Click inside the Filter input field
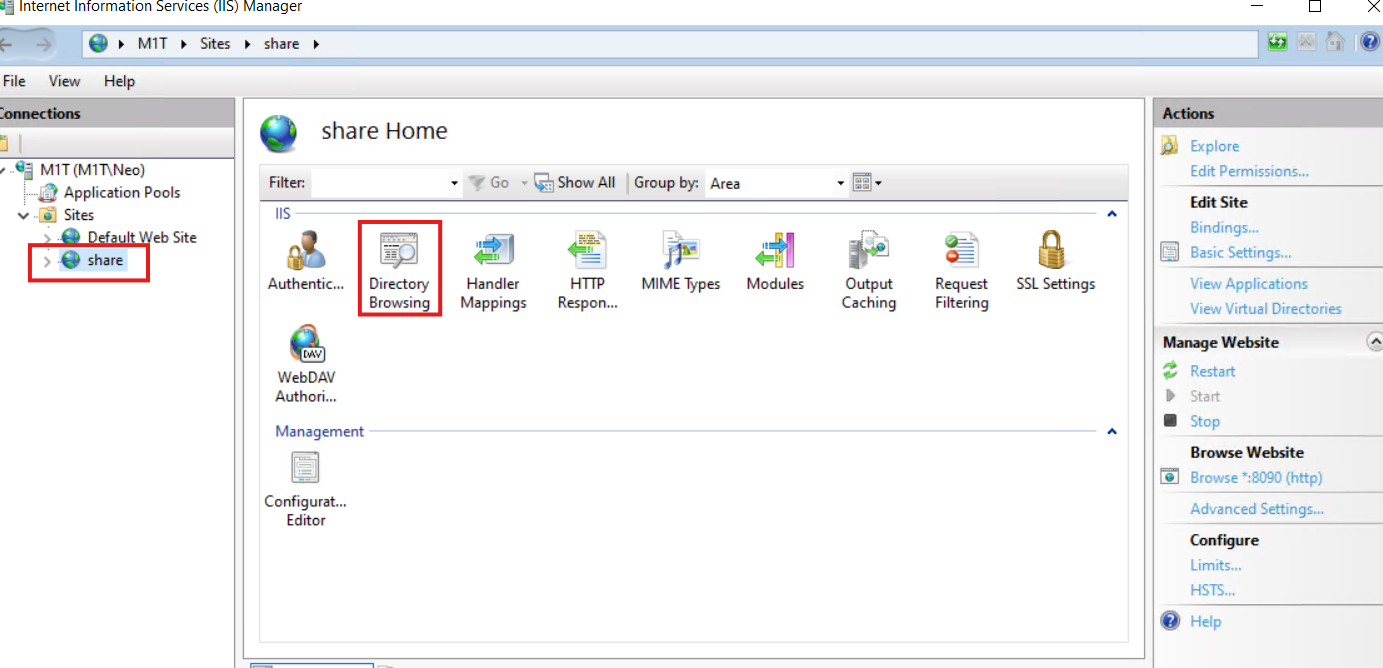 tap(378, 183)
